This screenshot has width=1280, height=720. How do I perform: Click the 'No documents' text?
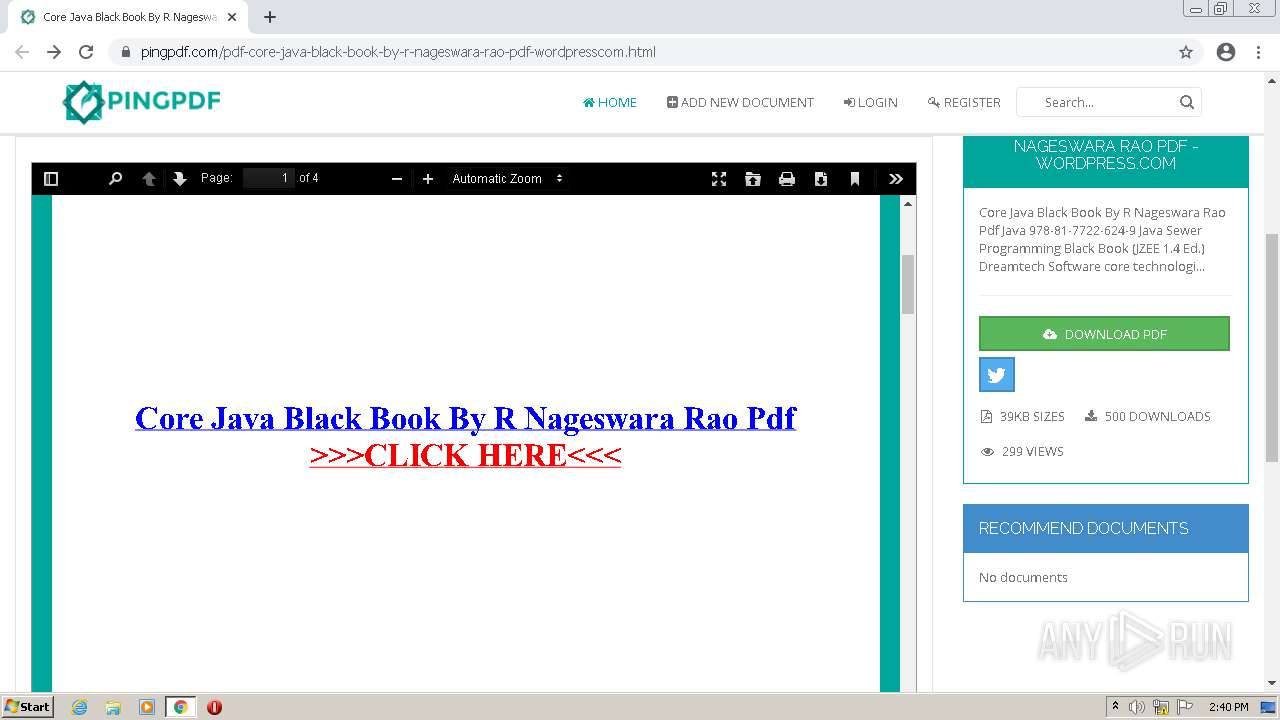point(1023,577)
